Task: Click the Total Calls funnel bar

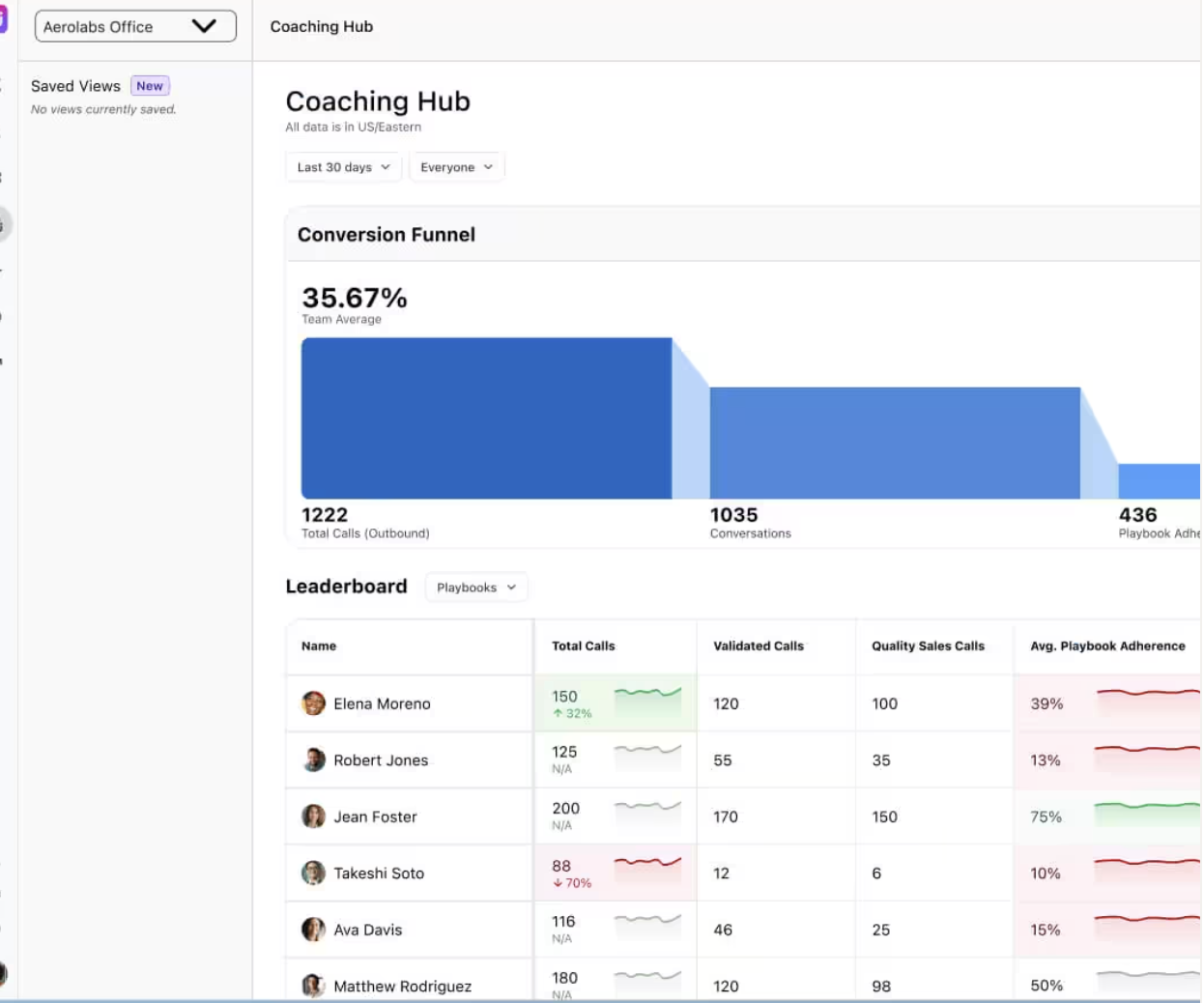Action: point(486,418)
